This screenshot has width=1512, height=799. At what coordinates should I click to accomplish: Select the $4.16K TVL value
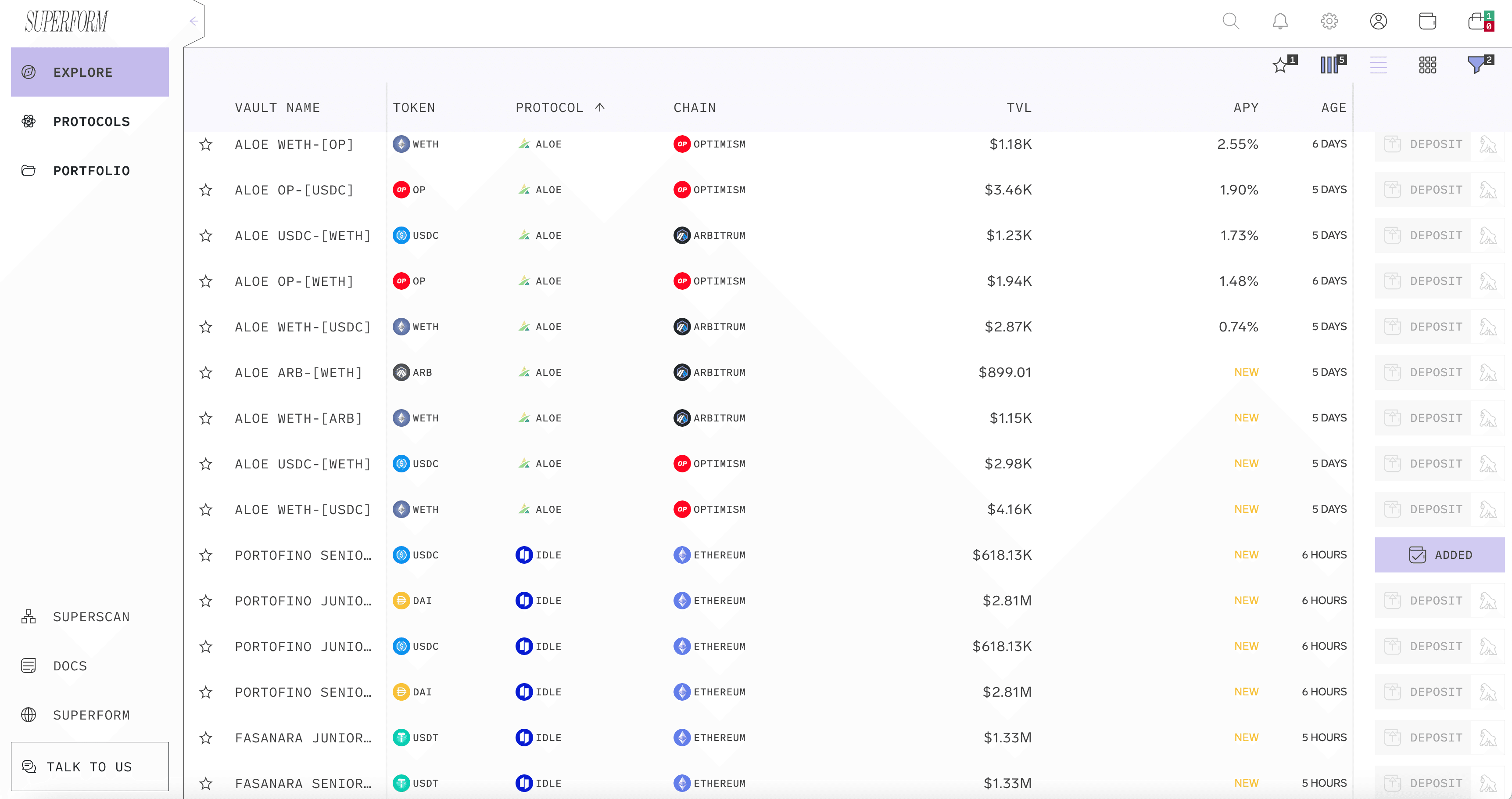pyautogui.click(x=1009, y=510)
